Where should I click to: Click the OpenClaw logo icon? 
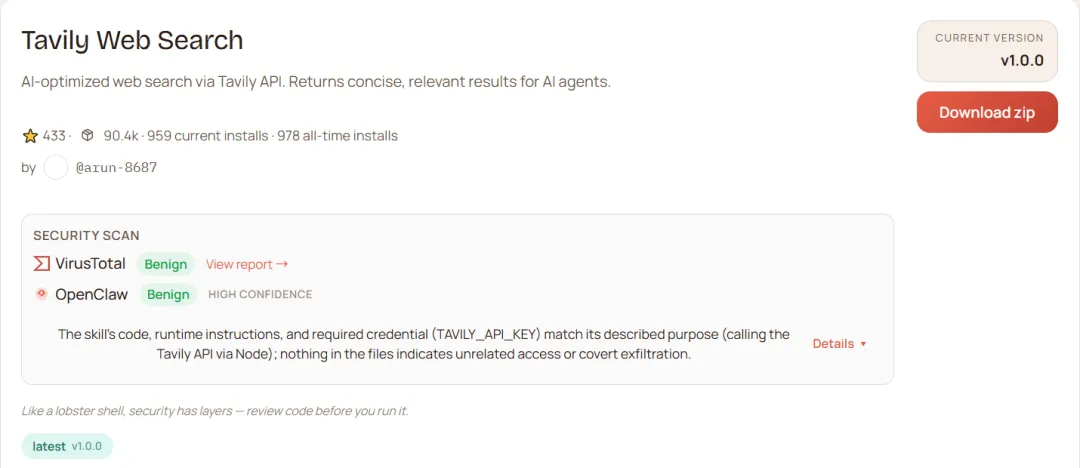[x=42, y=294]
